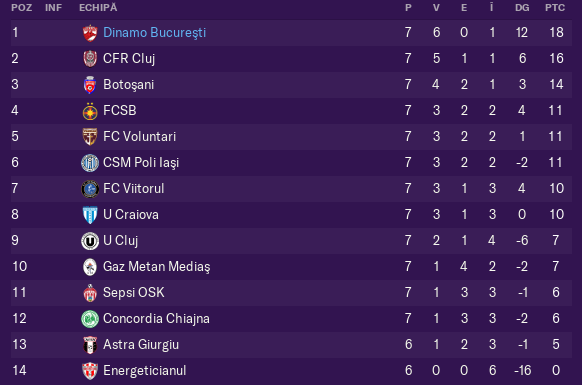Click the FCSB star crest icon
The width and height of the screenshot is (582, 385).
pos(90,111)
